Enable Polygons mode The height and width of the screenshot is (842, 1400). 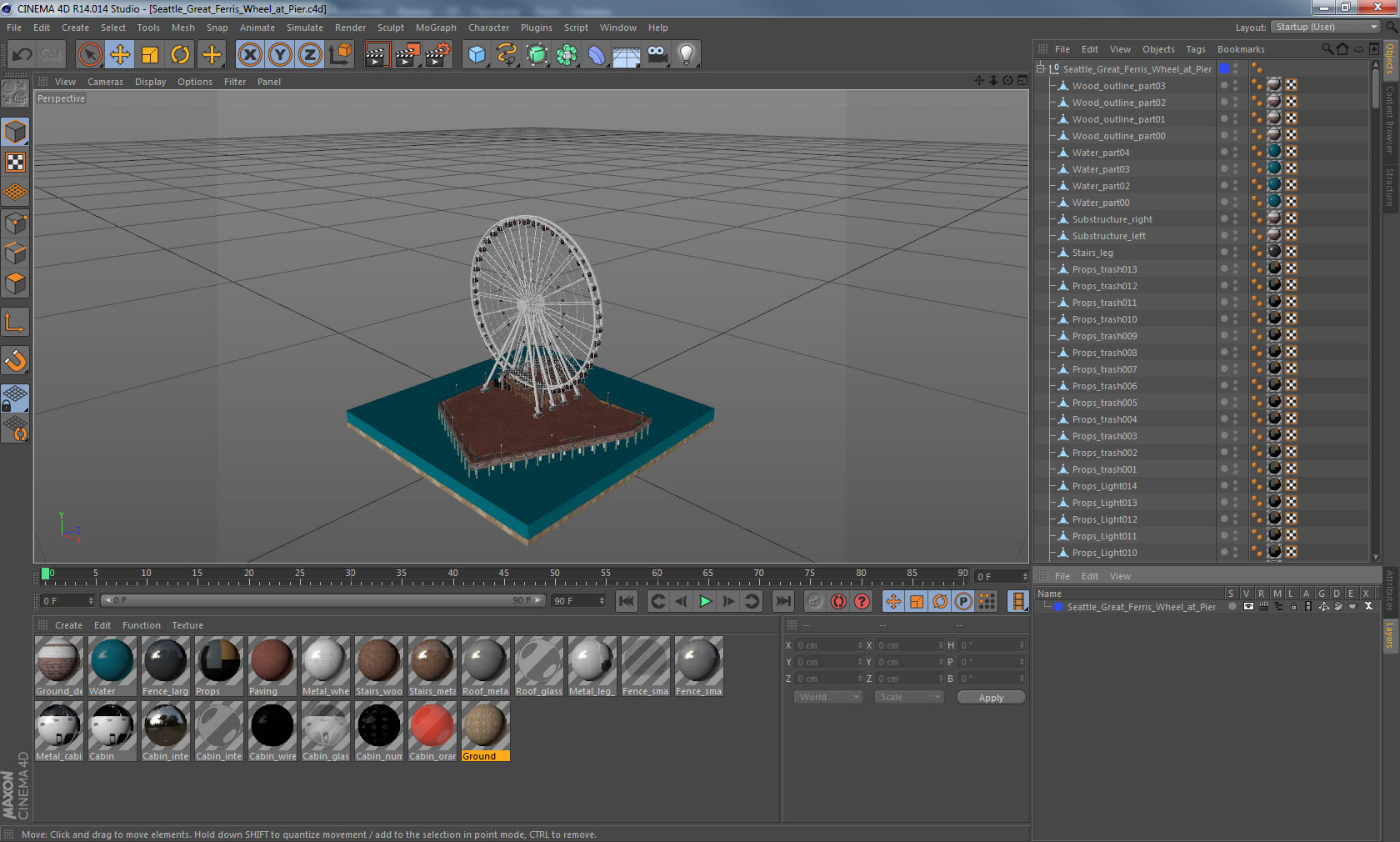coord(15,283)
